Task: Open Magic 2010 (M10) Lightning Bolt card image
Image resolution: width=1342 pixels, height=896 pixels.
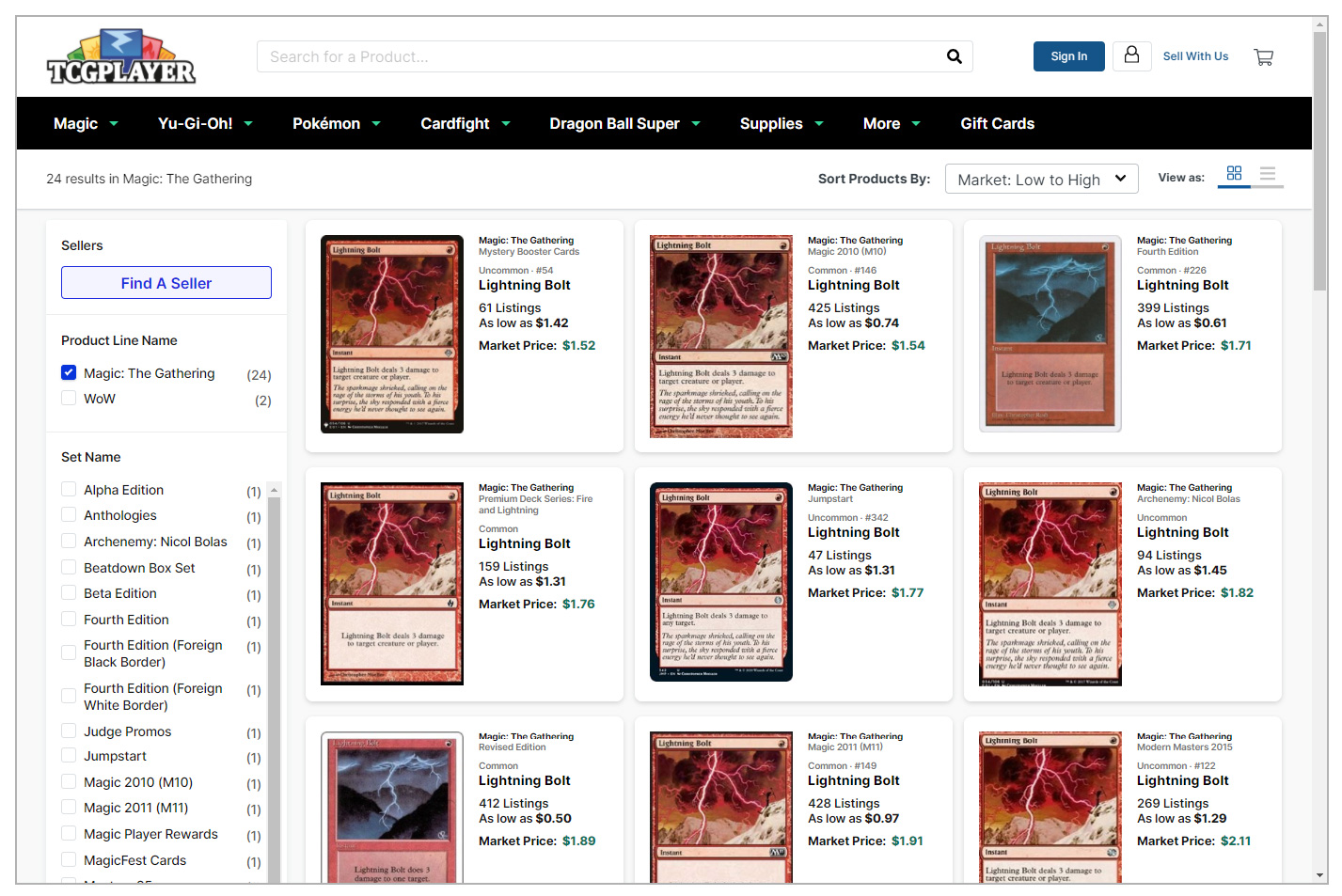Action: pos(721,336)
